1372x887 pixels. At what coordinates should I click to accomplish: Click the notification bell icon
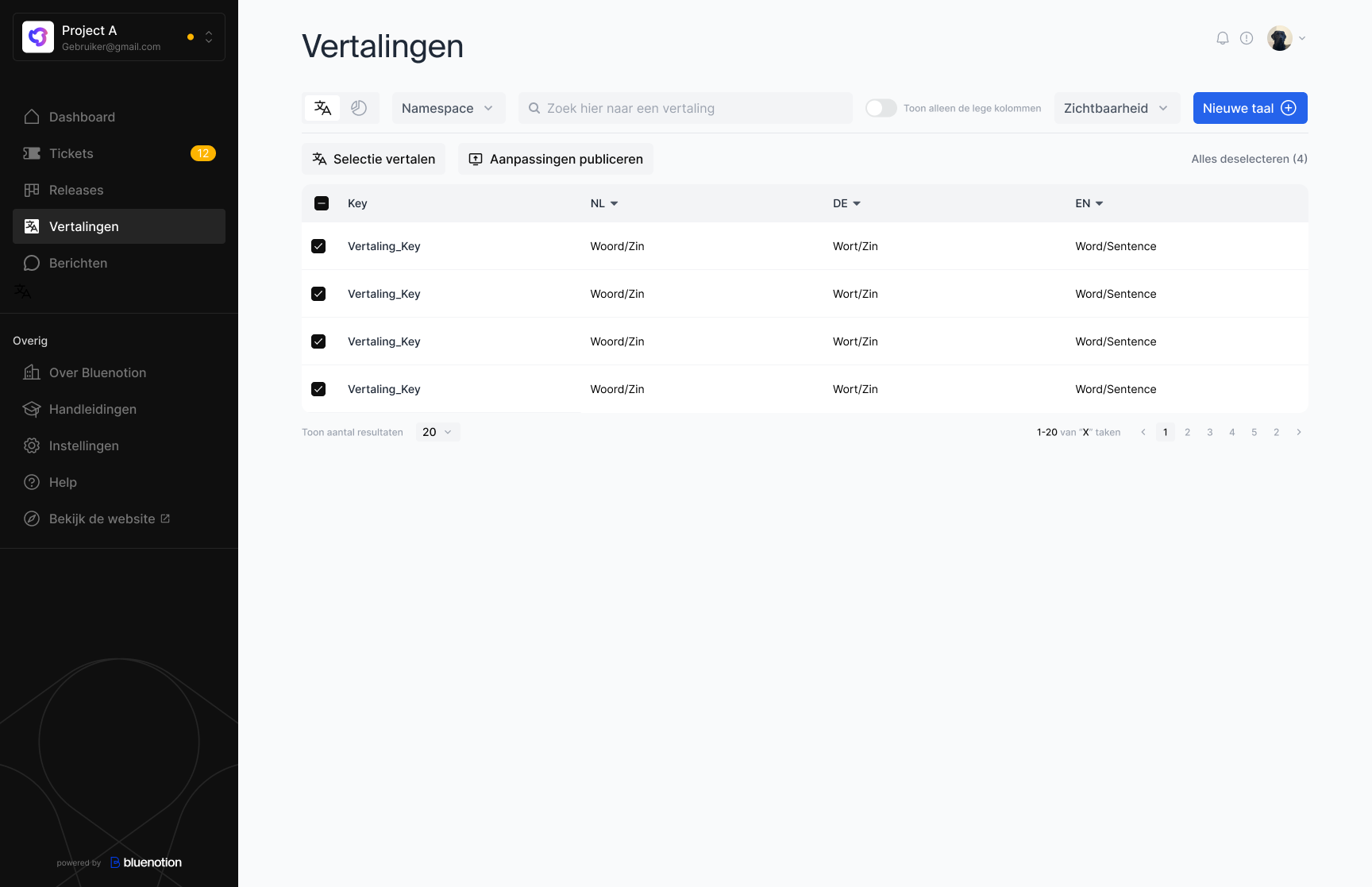tap(1223, 38)
